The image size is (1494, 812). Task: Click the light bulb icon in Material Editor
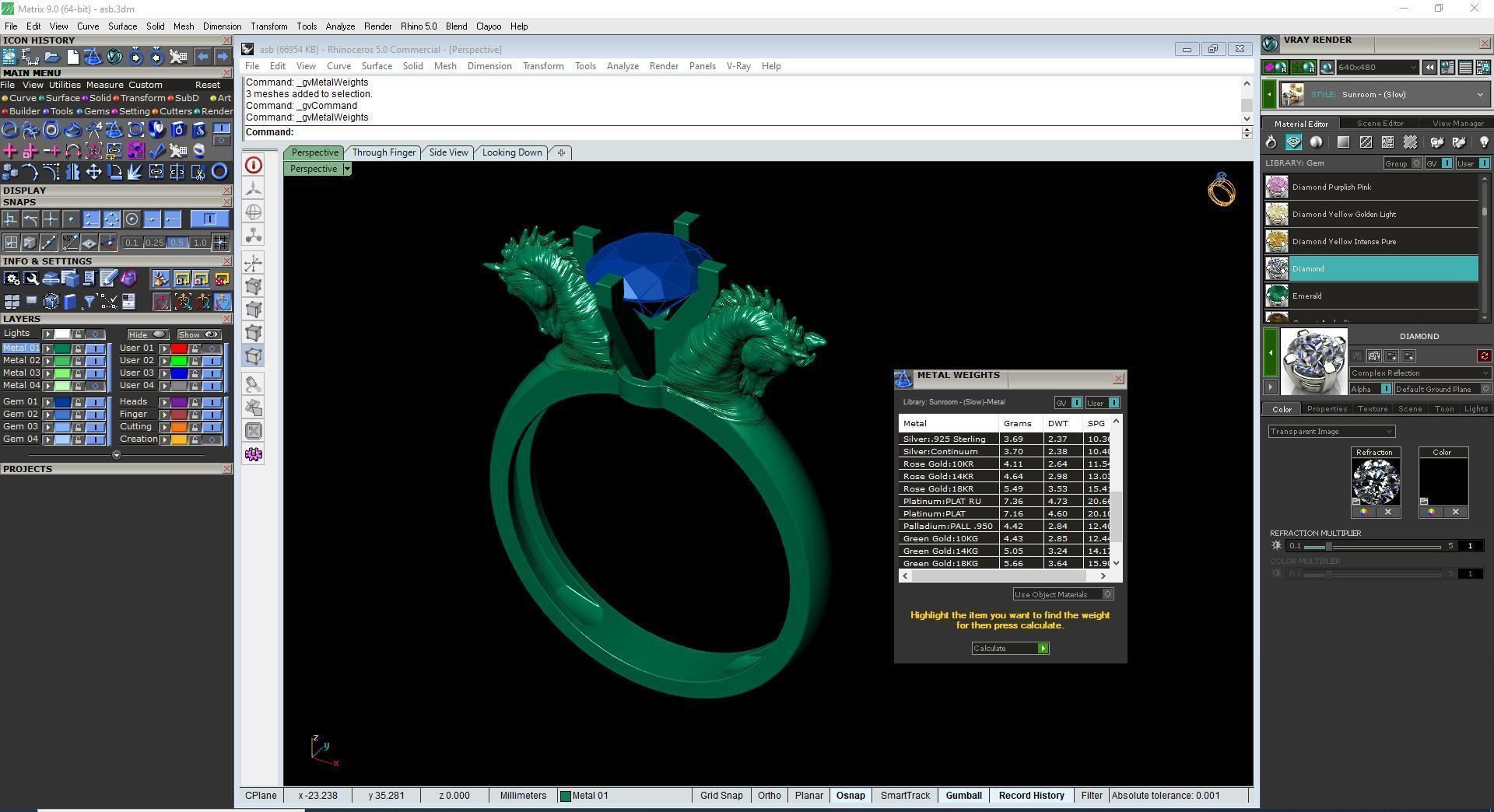pos(1483,142)
